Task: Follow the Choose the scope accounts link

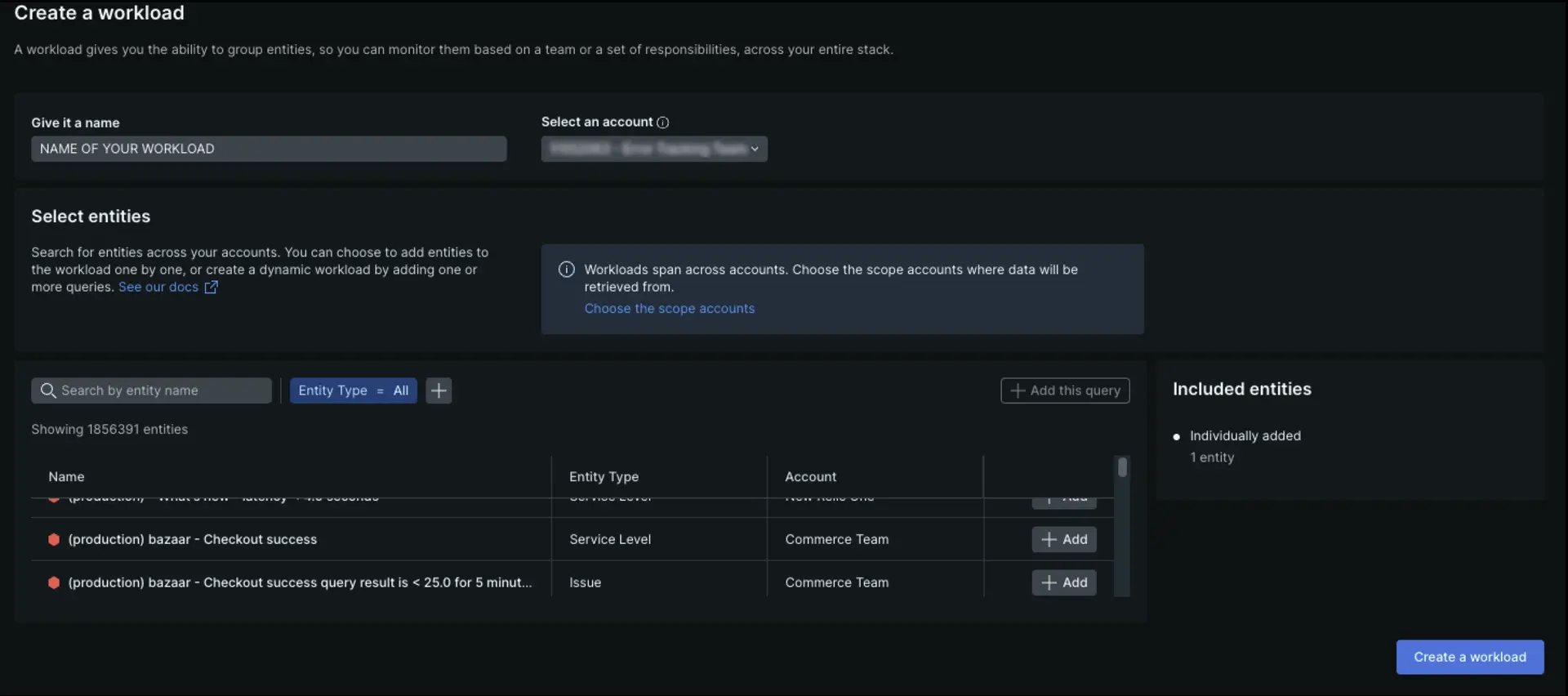Action: click(x=669, y=309)
